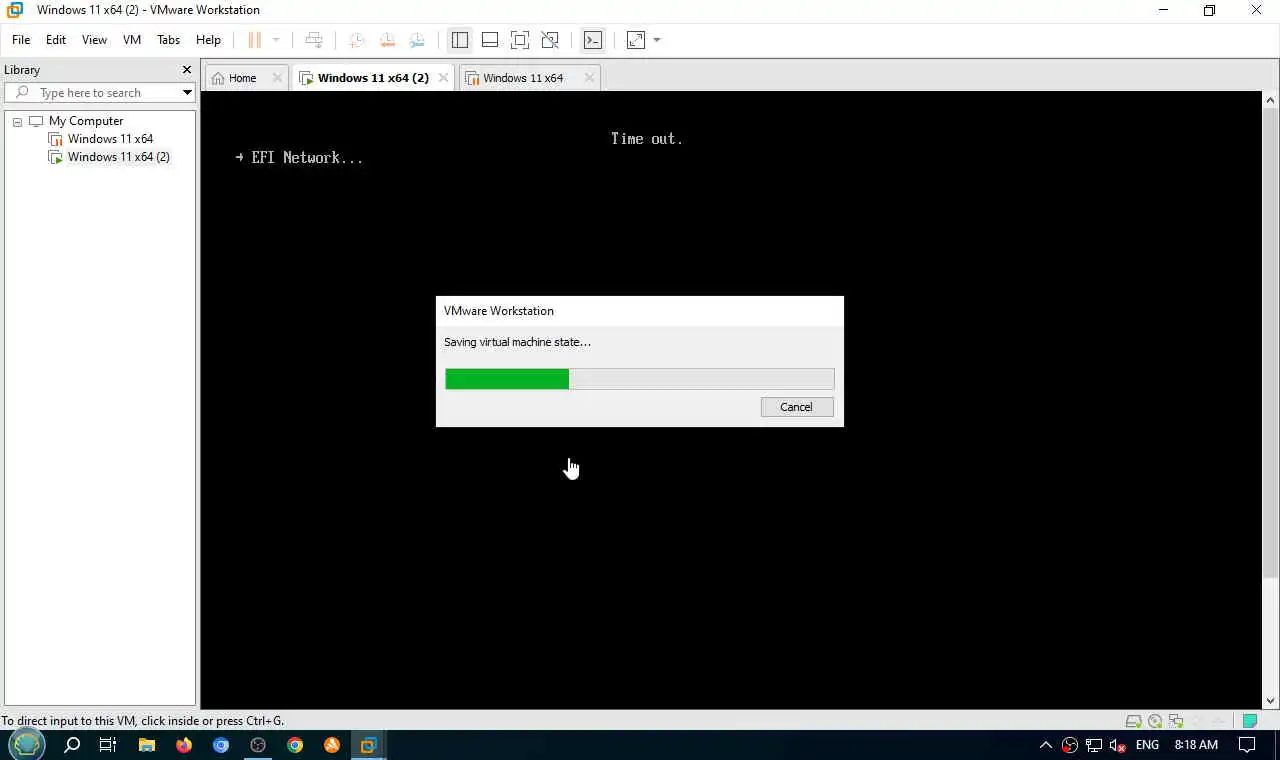Enter full screen mode icon

click(520, 40)
